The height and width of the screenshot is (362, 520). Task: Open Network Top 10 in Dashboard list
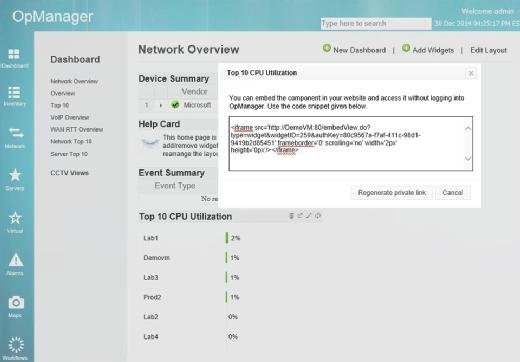click(x=71, y=141)
